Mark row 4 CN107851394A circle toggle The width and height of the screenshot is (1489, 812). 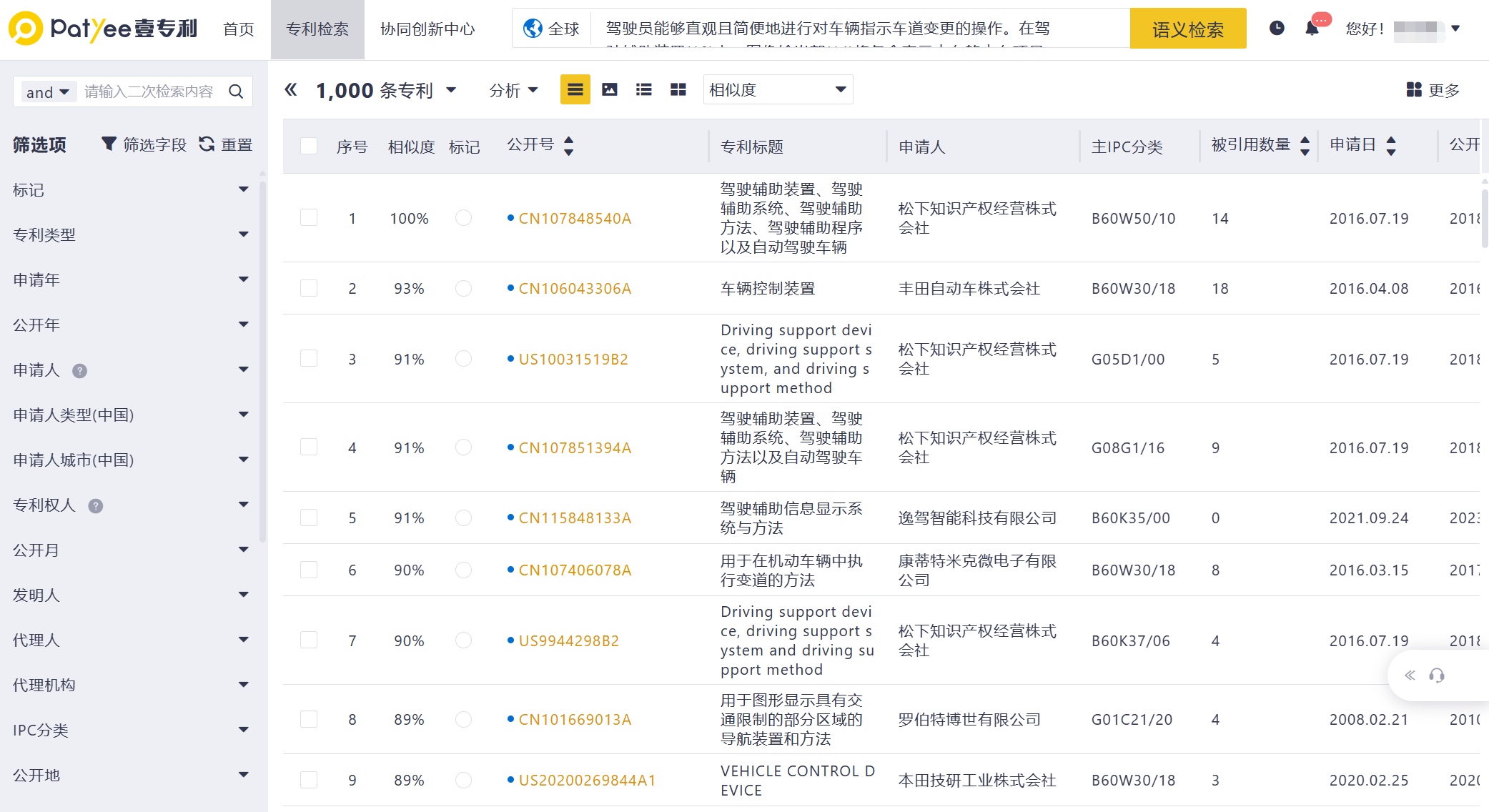[x=464, y=447]
